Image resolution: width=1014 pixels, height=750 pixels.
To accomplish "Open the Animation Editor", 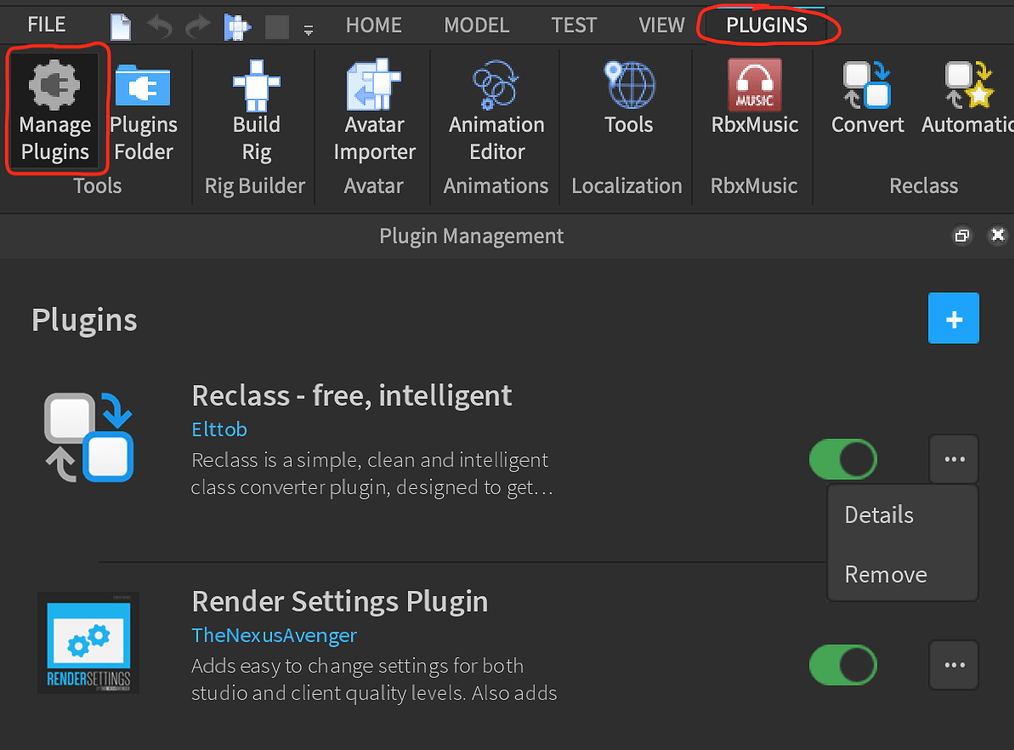I will 495,110.
